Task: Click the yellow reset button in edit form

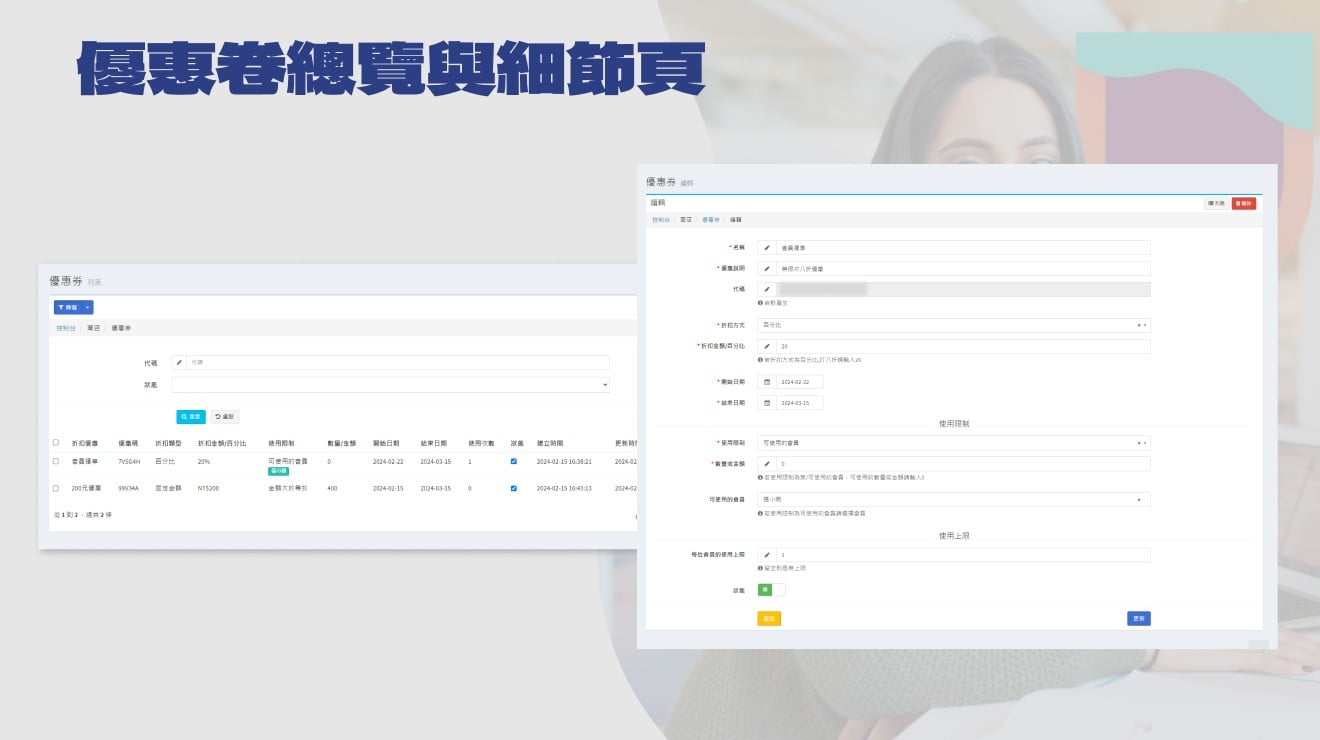Action: pos(769,619)
